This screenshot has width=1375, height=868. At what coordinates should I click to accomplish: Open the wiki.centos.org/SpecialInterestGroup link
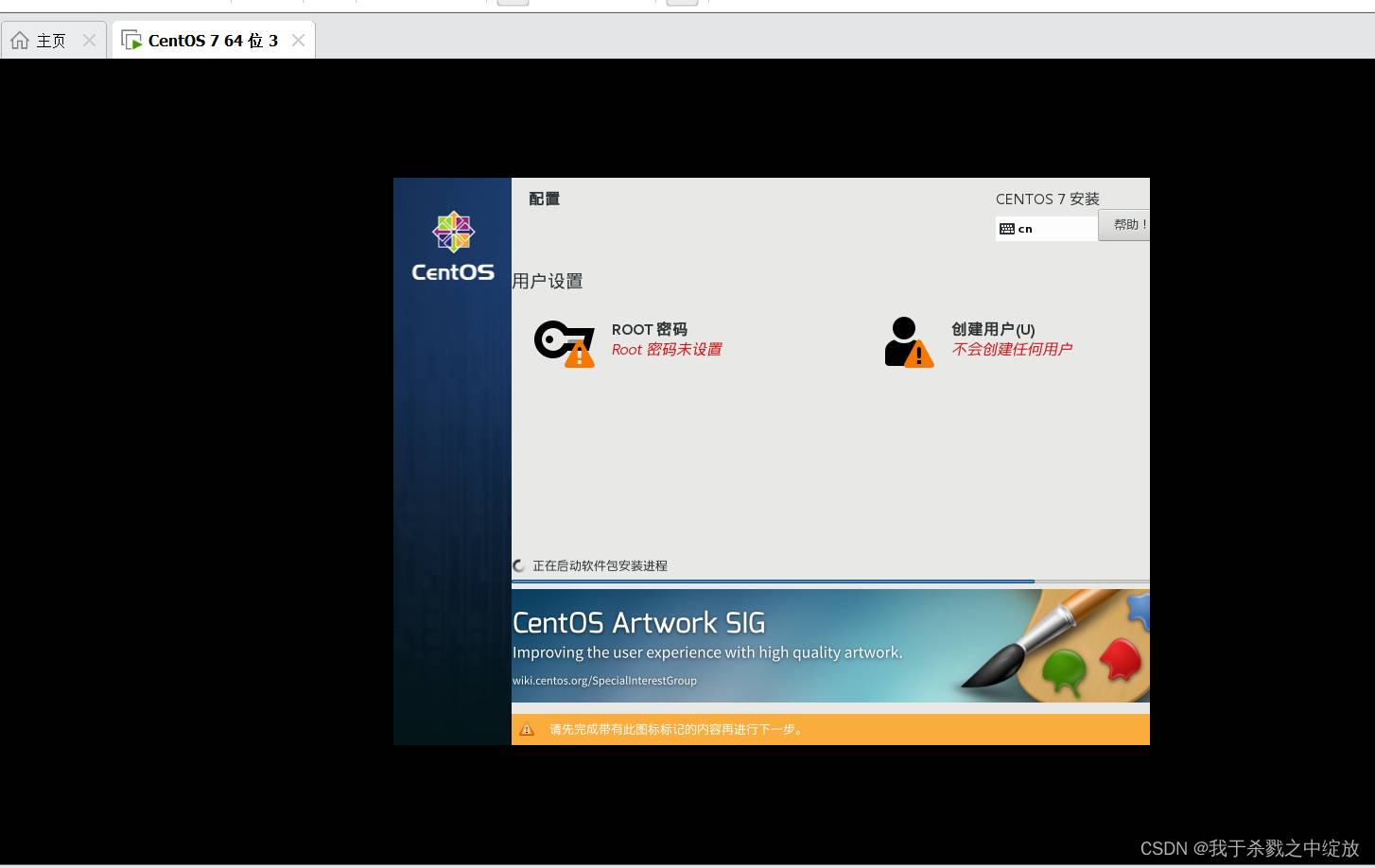[x=604, y=681]
